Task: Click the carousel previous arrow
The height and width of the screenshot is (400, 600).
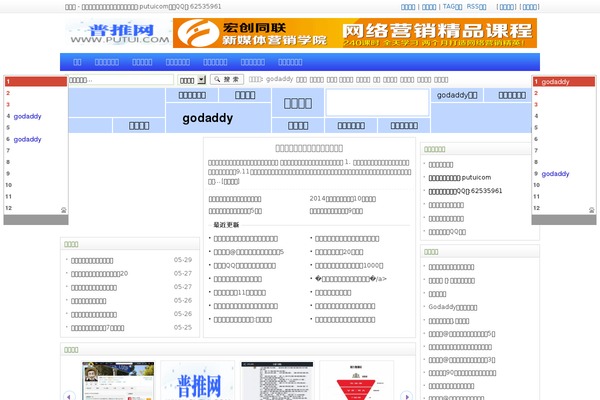Action: point(69,395)
